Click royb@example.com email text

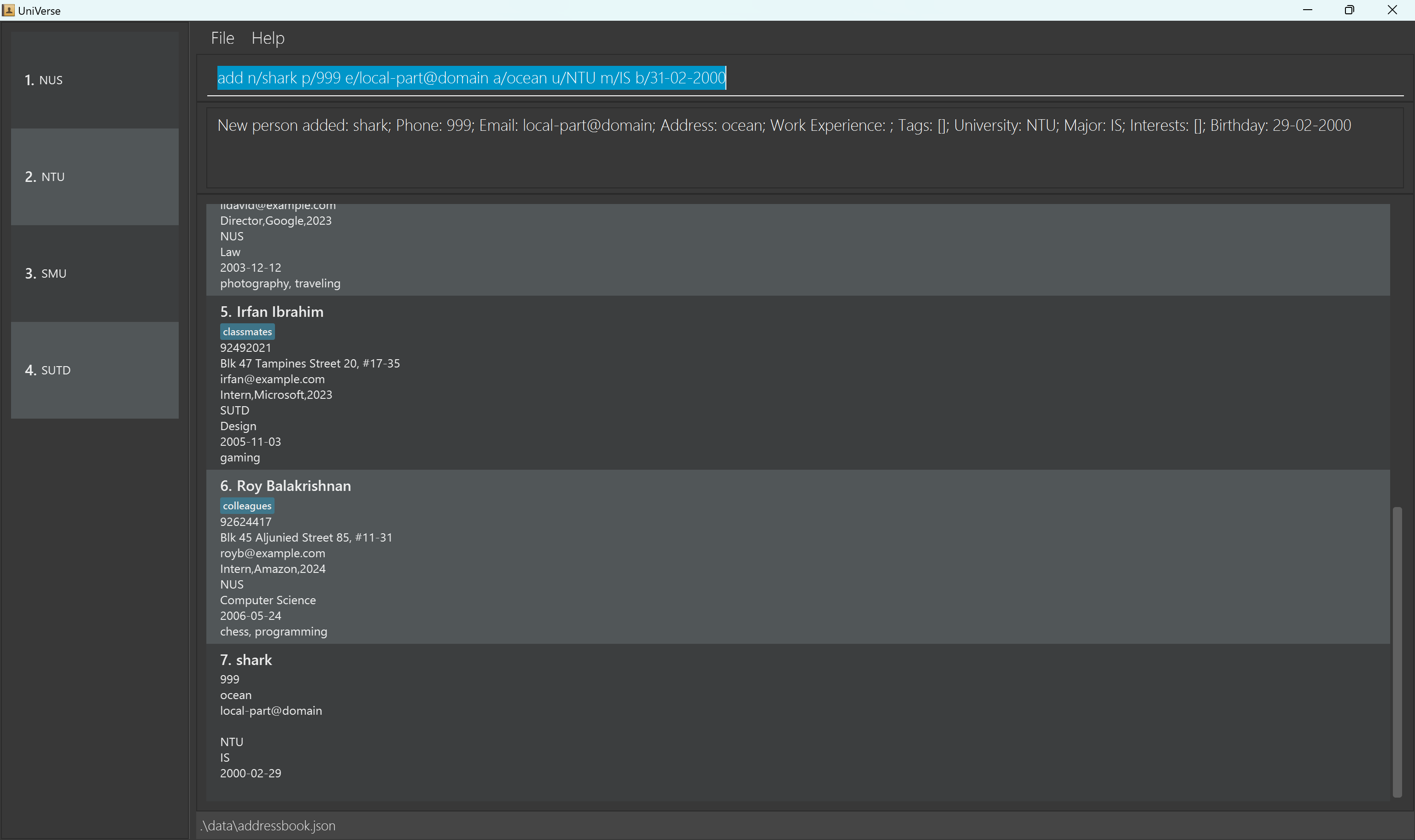(x=272, y=553)
